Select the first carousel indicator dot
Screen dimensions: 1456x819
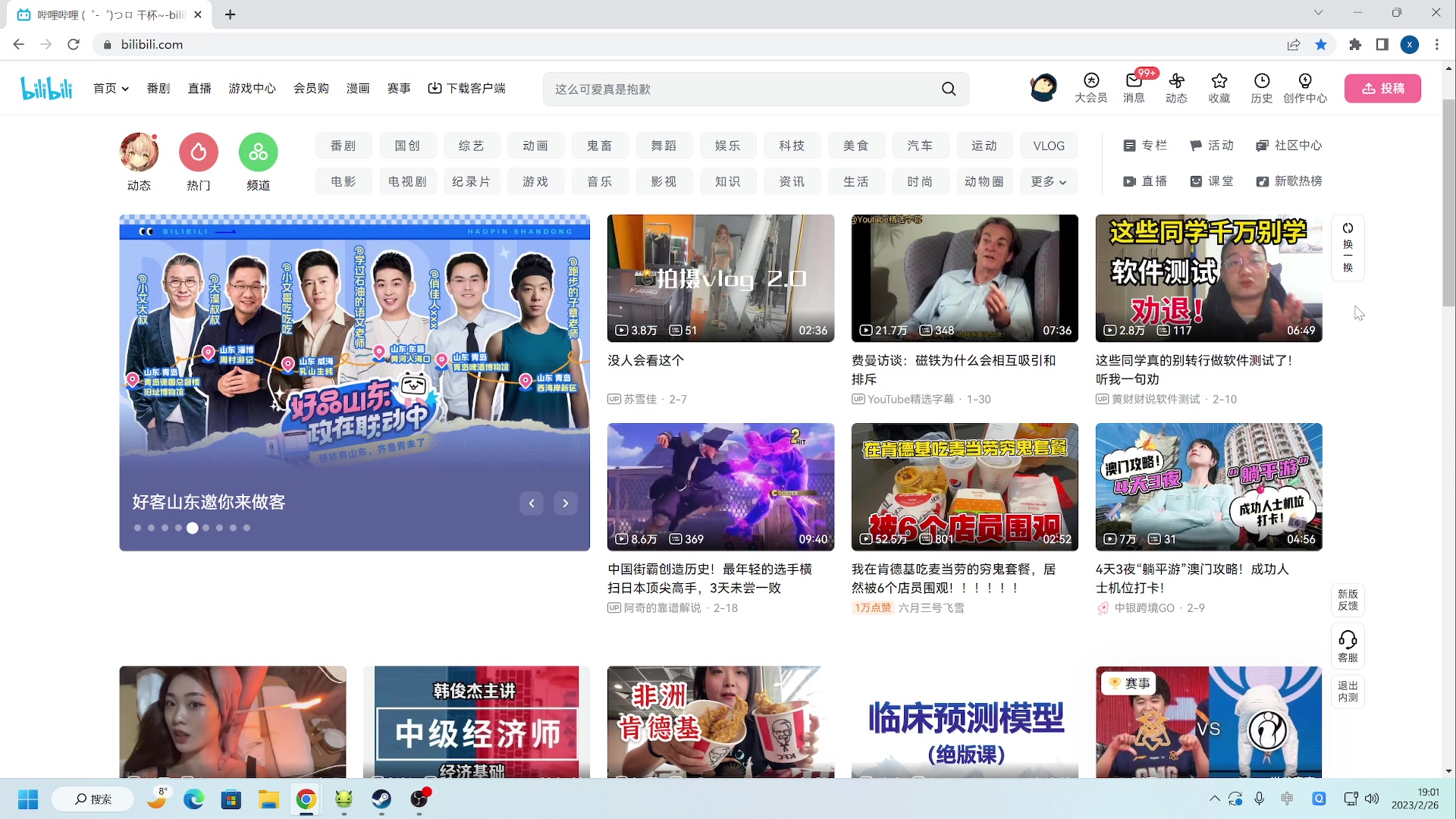[x=137, y=528]
